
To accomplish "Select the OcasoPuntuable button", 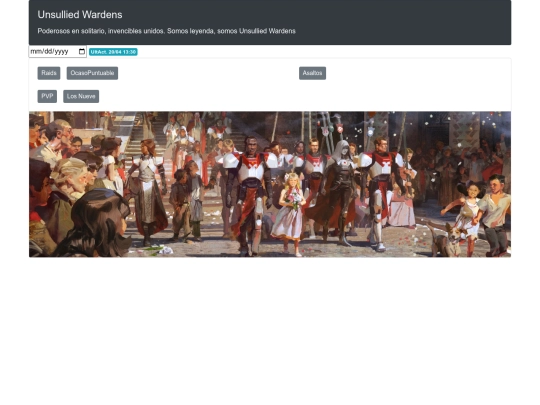I will point(92,73).
